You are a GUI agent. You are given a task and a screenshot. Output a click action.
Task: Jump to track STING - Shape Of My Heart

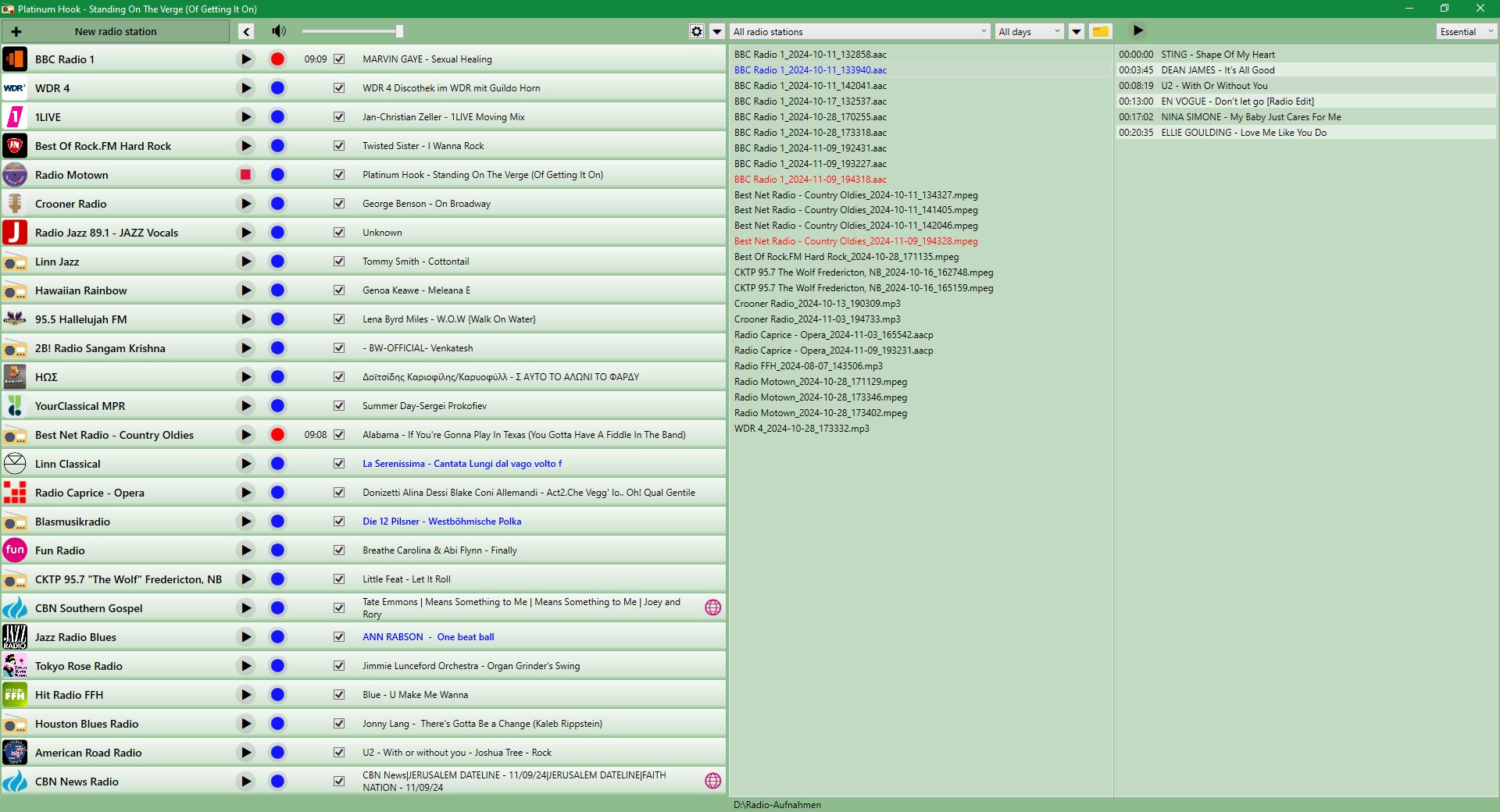[x=1217, y=55]
